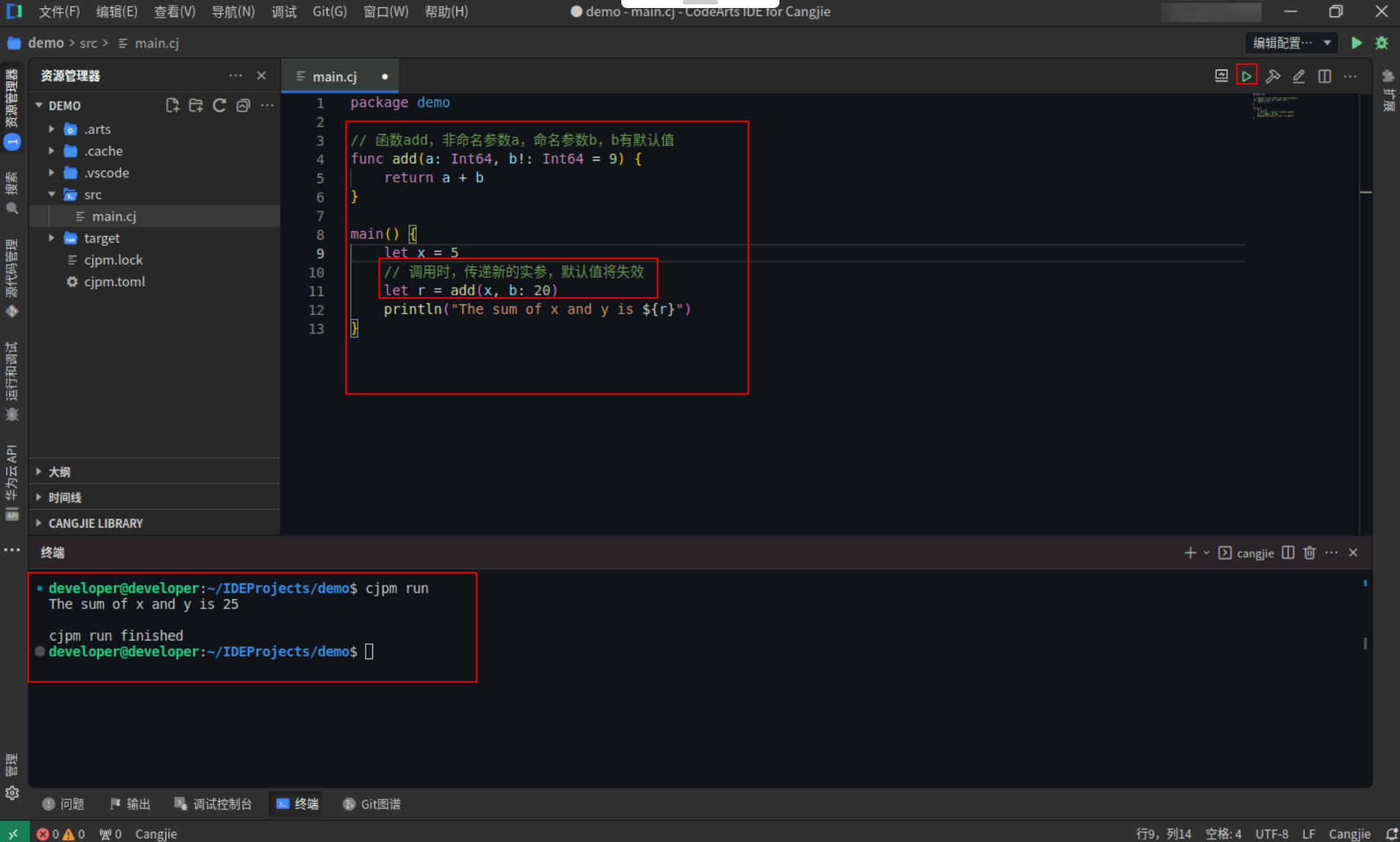Split the cangjie terminal
This screenshot has height=842, width=1400.
pos(1288,553)
